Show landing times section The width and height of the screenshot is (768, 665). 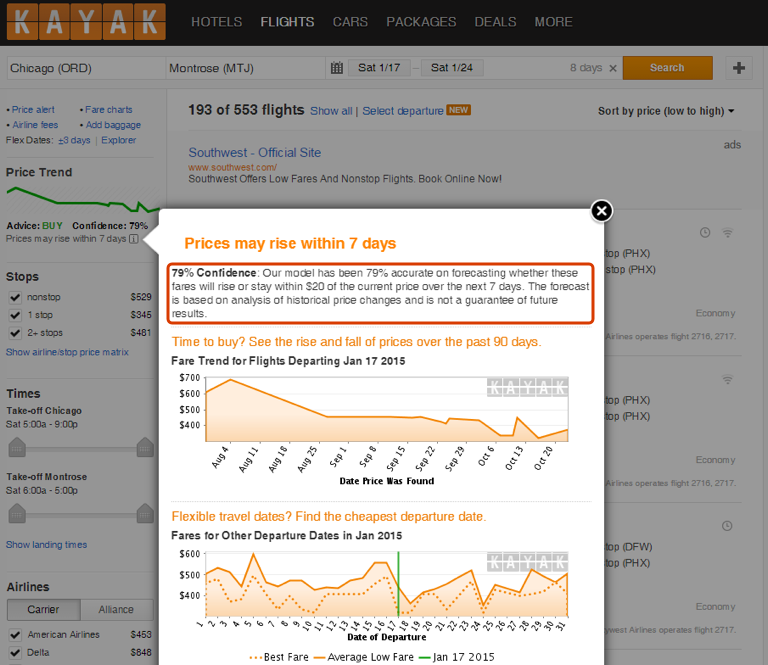tap(46, 545)
